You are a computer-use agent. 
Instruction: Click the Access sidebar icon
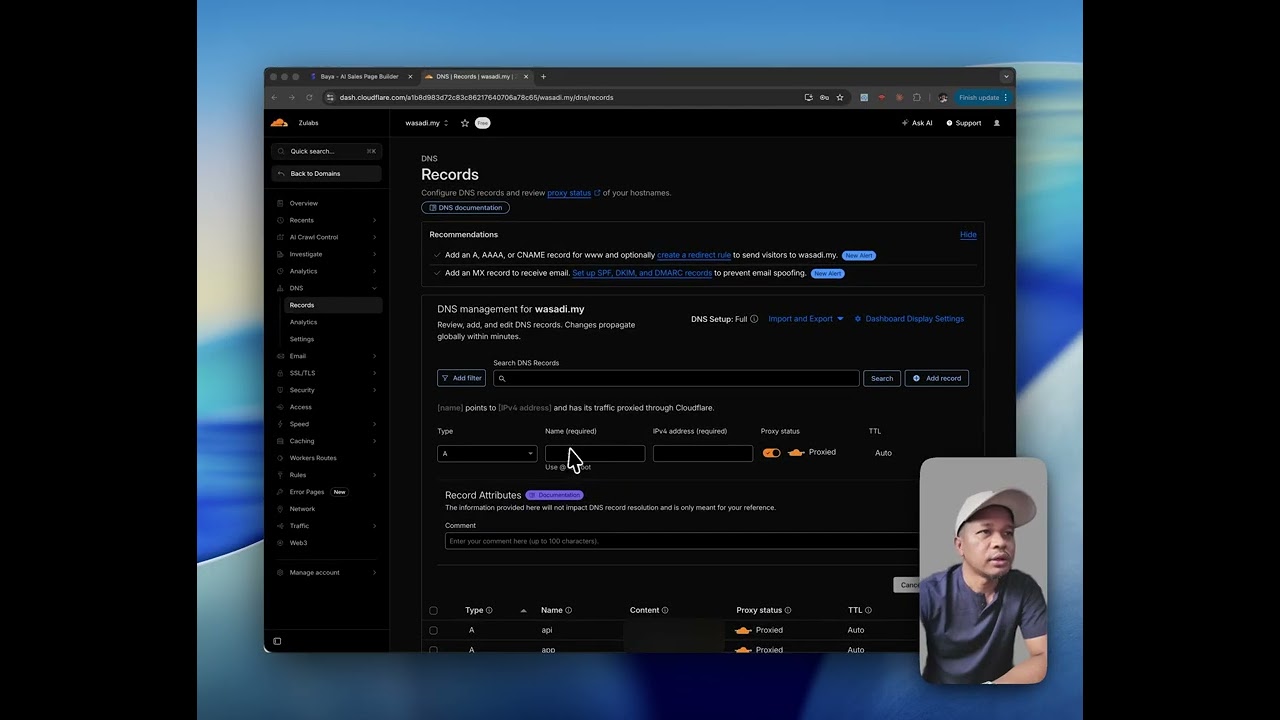pos(280,407)
